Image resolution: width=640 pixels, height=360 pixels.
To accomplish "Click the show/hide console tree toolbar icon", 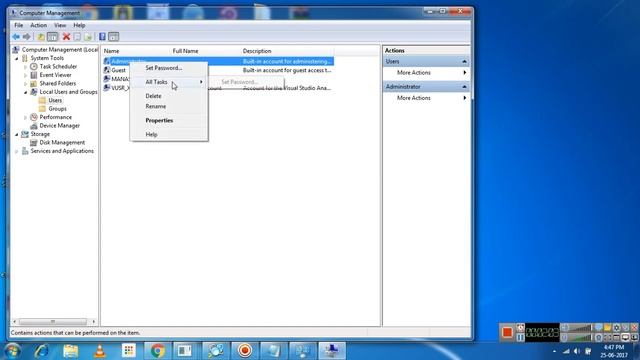I will (53, 37).
